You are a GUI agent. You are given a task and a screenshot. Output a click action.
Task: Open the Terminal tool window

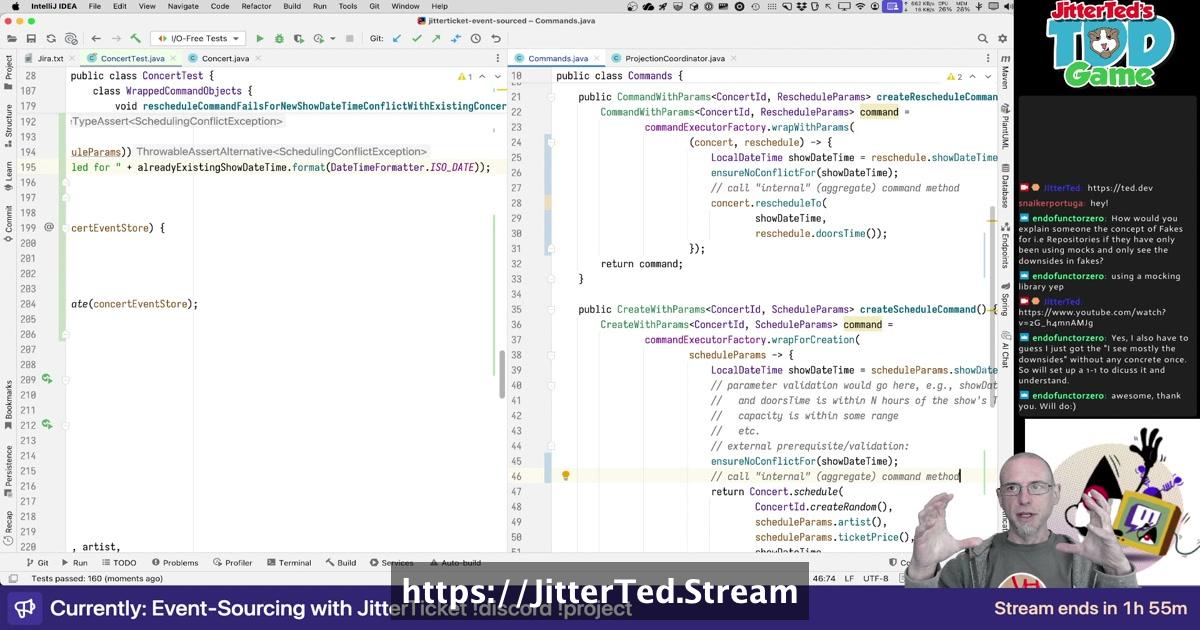pyautogui.click(x=288, y=563)
